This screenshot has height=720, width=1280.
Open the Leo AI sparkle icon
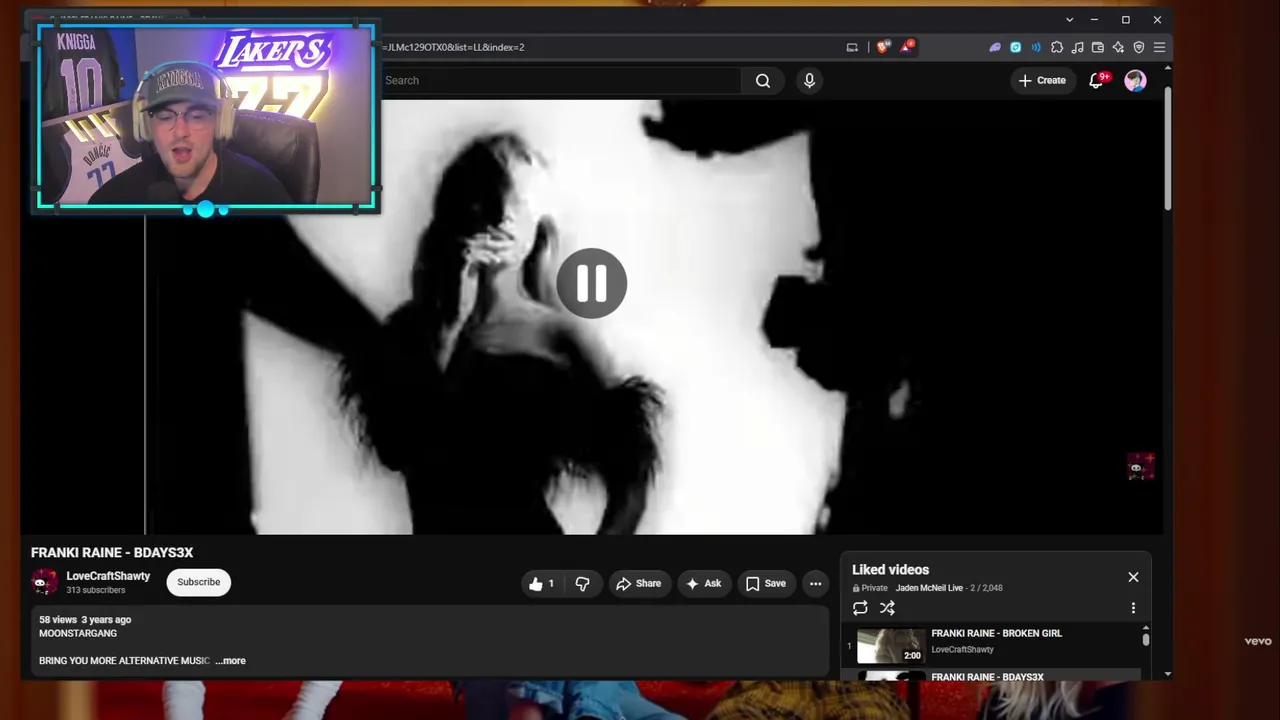[1118, 47]
